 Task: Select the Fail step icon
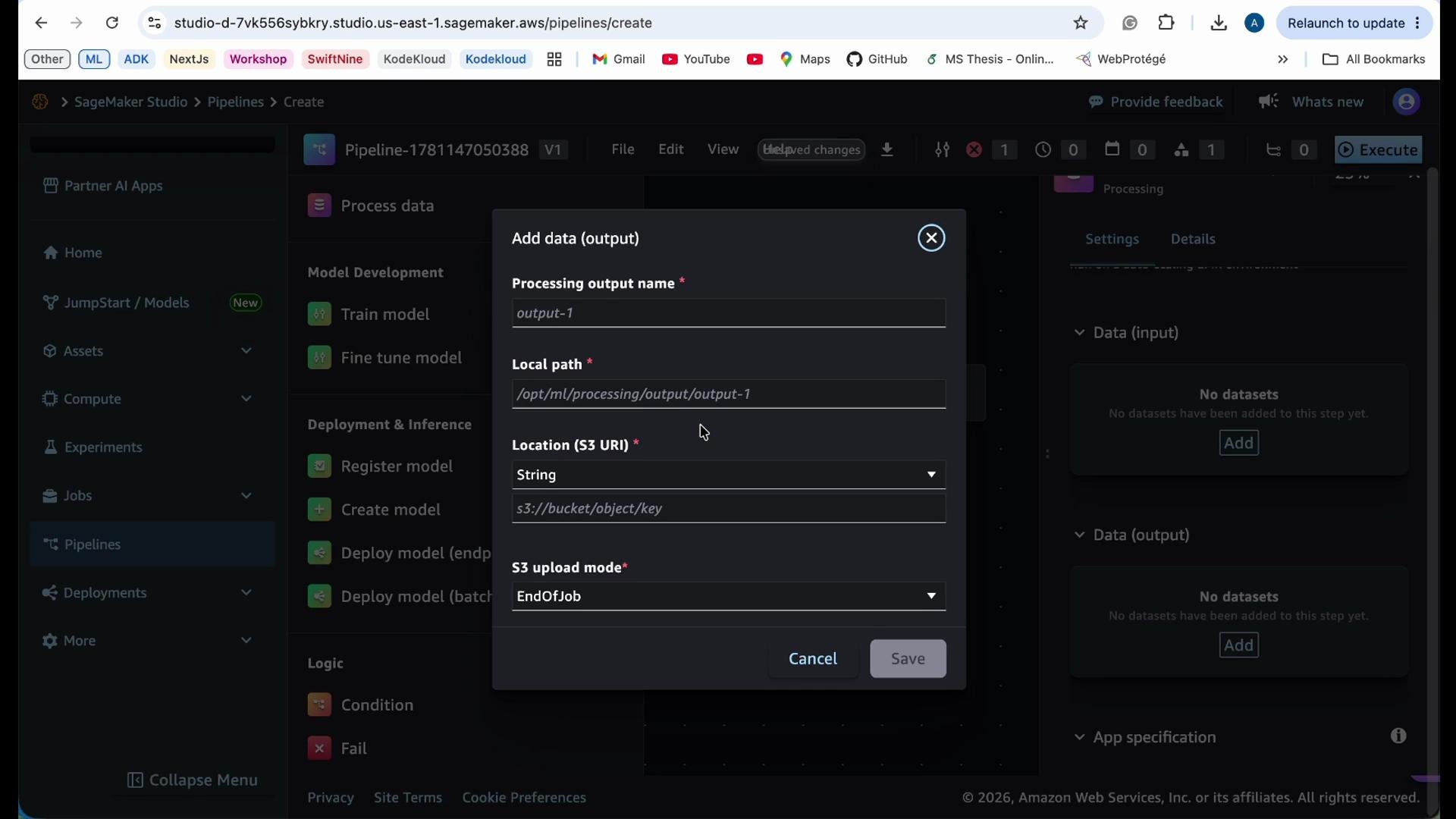(x=319, y=748)
